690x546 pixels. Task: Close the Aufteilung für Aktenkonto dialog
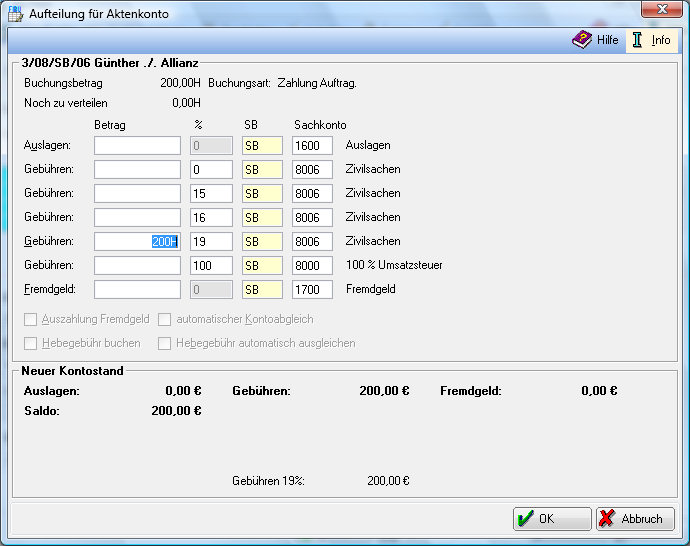click(x=659, y=13)
